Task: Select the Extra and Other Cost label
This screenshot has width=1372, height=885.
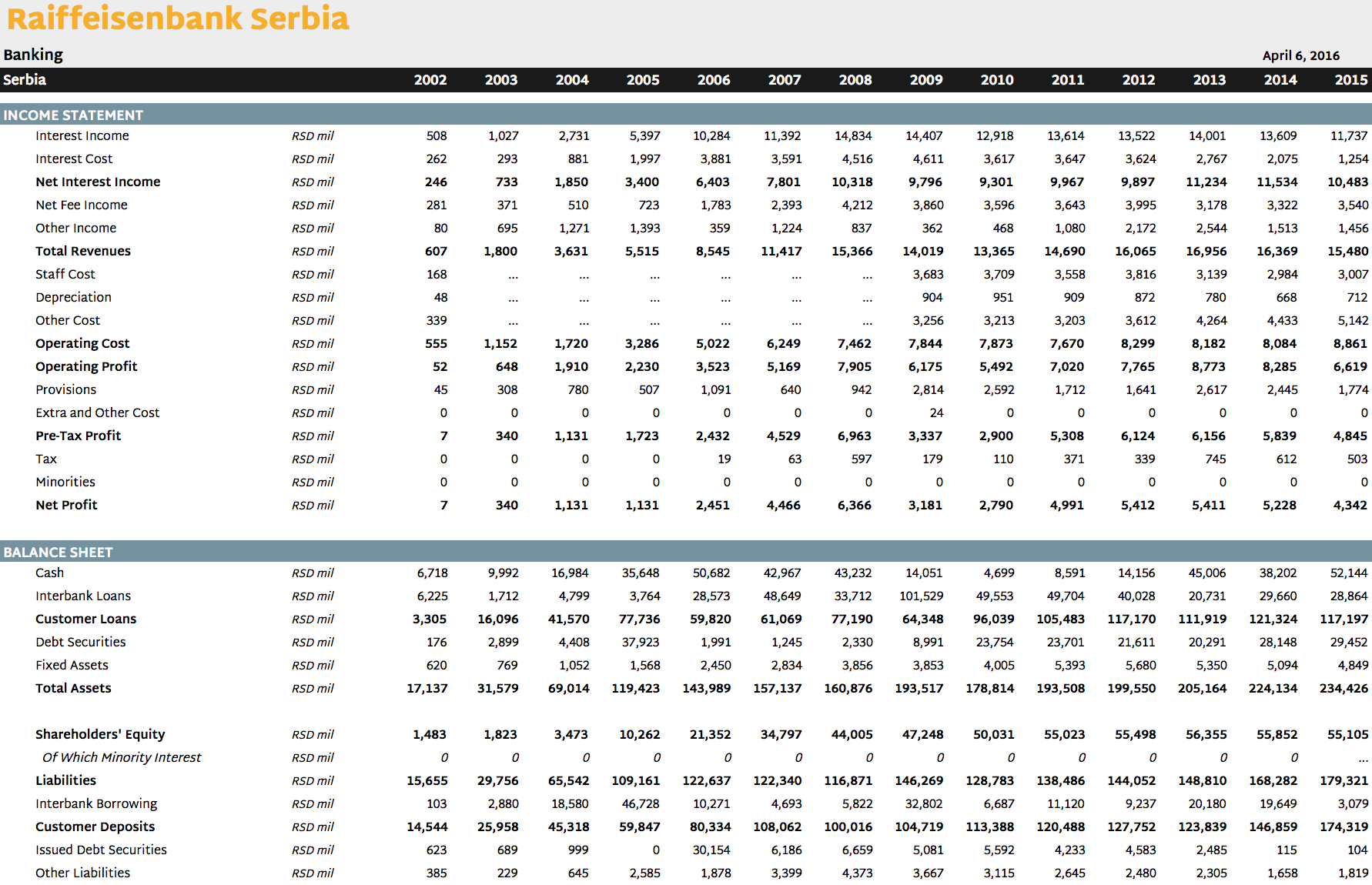Action: (x=97, y=413)
